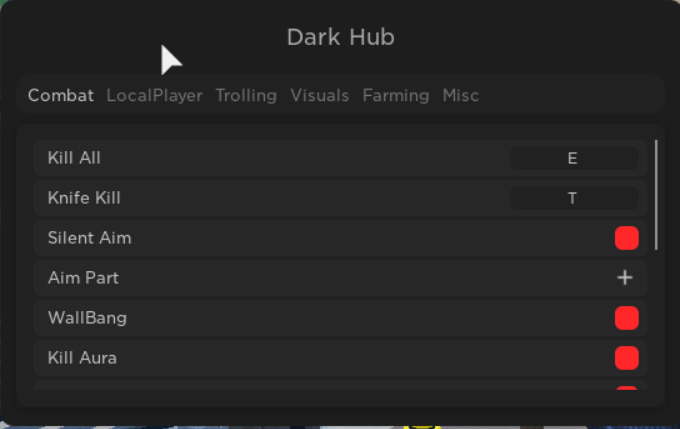Click the Kill All keybind box showing E
This screenshot has width=680, height=429.
[x=574, y=158]
